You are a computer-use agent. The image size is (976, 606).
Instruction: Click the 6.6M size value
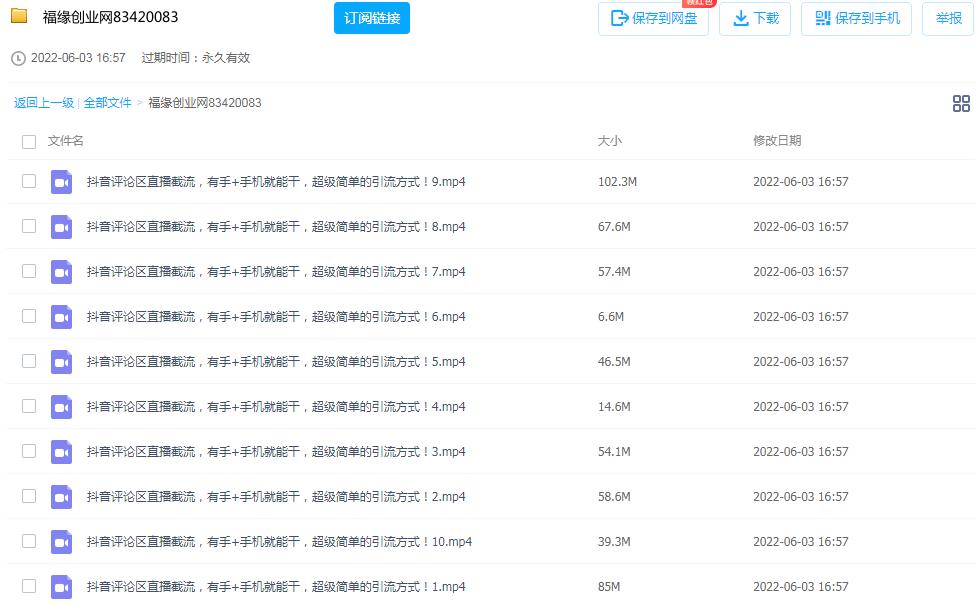pyautogui.click(x=611, y=317)
